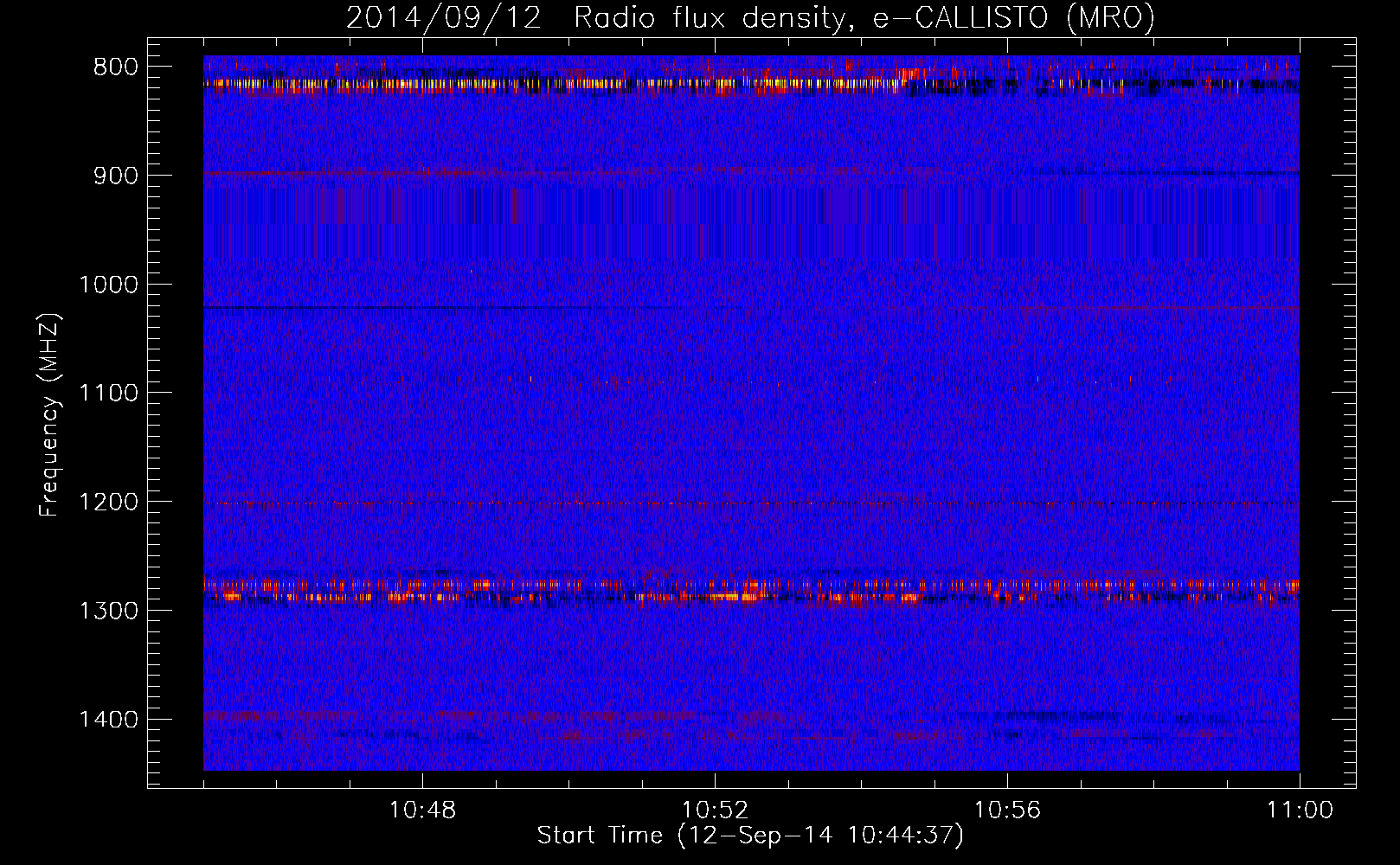Click the 11:00 time tick label
This screenshot has height=865, width=1400.
click(x=1300, y=811)
